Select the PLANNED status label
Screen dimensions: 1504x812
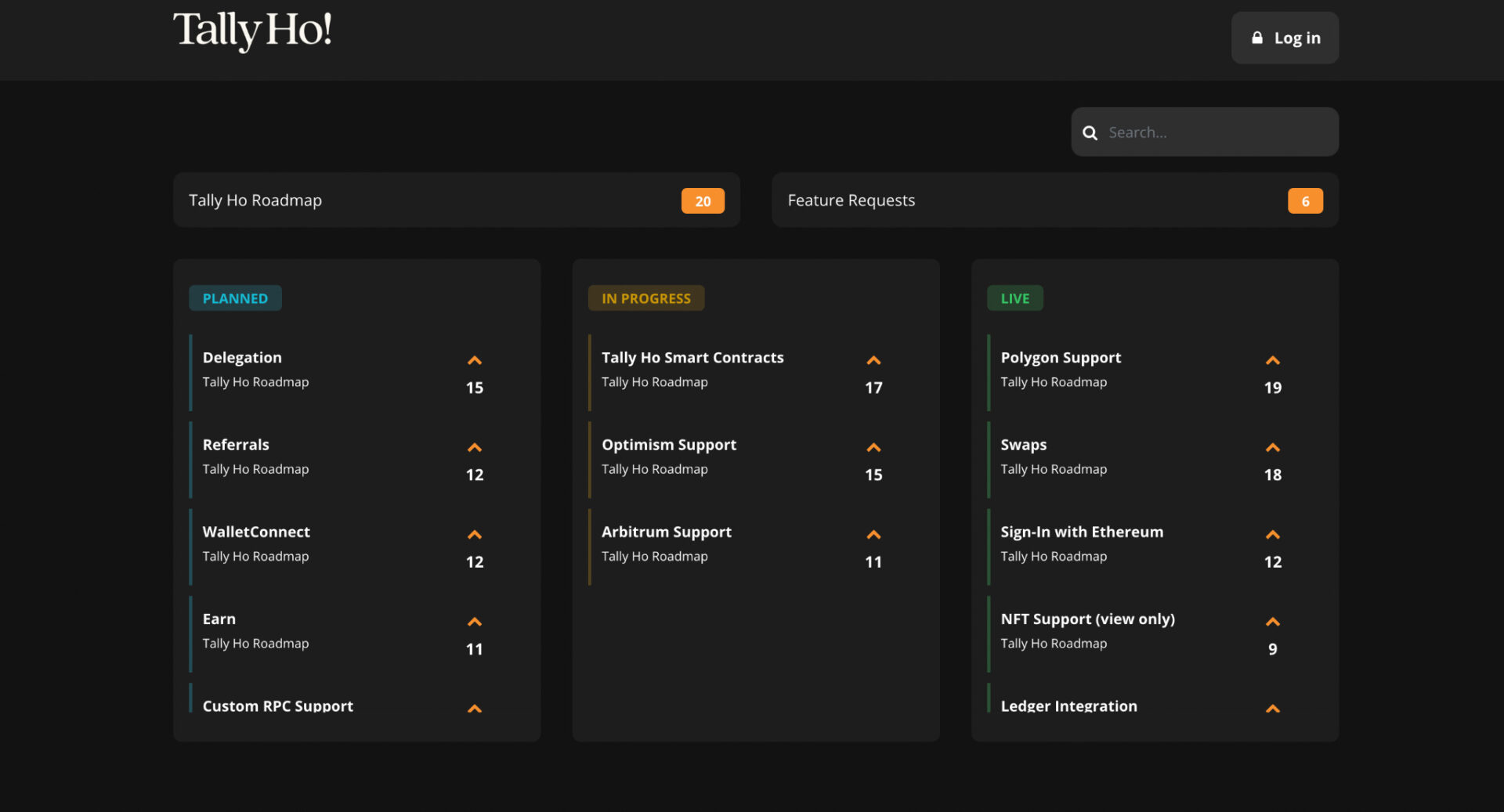(235, 298)
